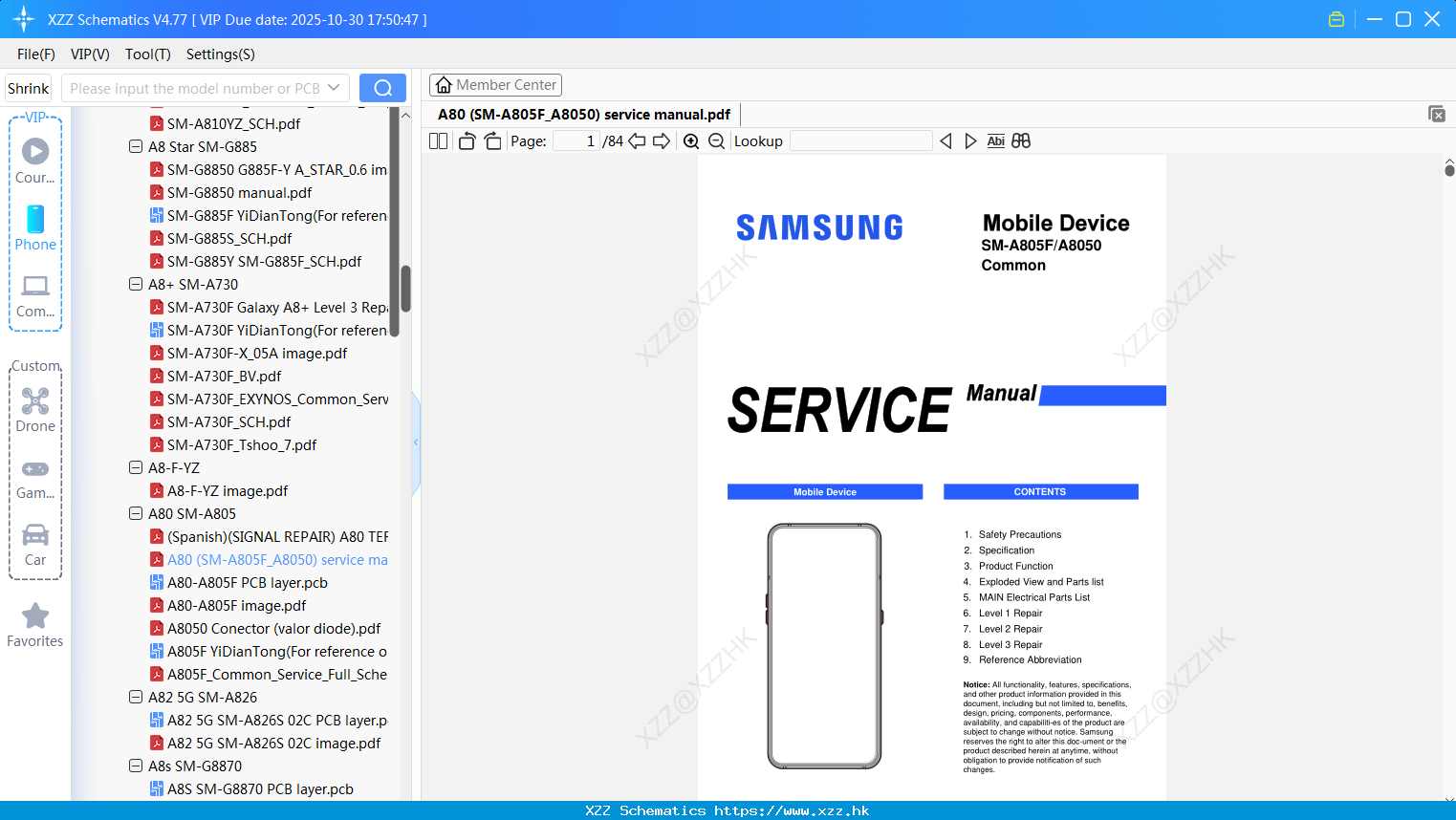This screenshot has width=1456, height=820.
Task: Open the Settings(S) menu
Action: (x=221, y=54)
